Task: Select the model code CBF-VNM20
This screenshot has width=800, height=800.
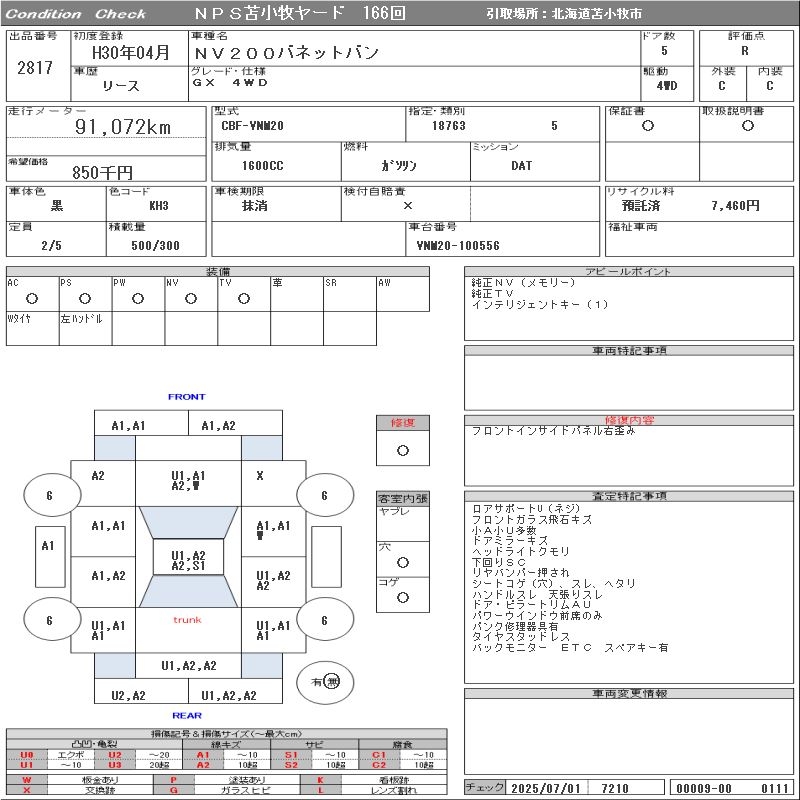Action: tap(252, 126)
